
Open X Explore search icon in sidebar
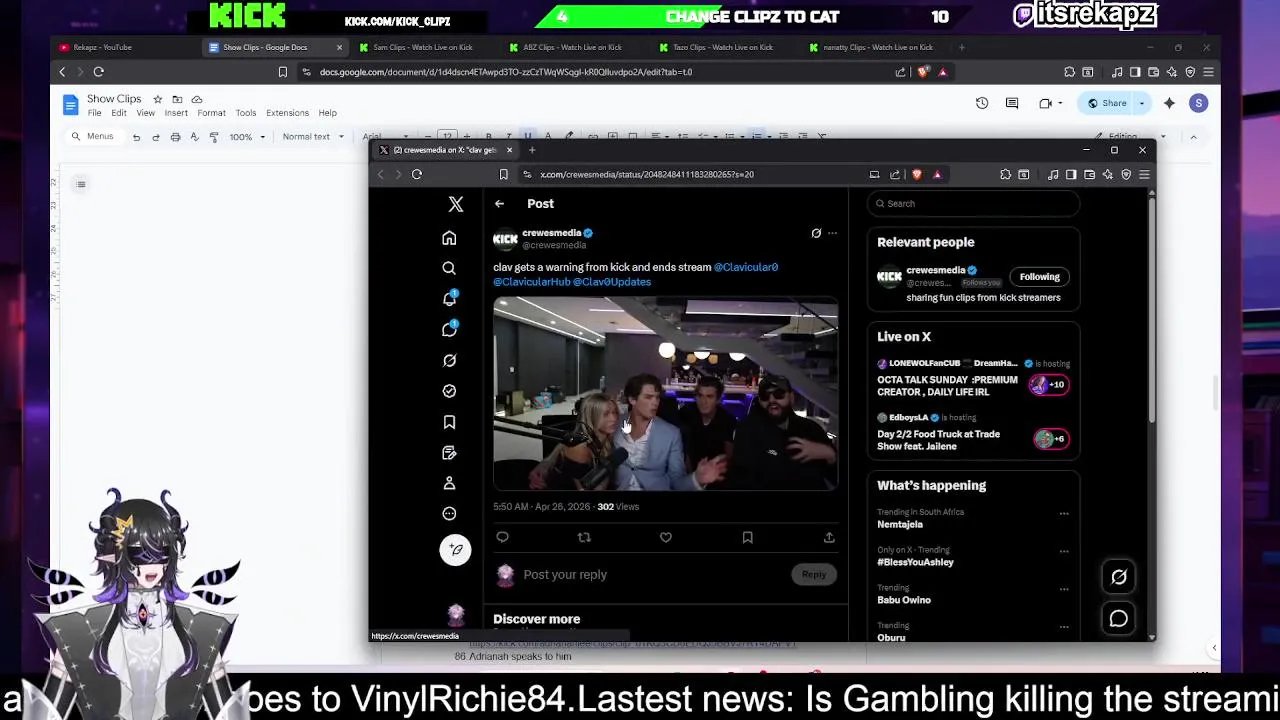pyautogui.click(x=449, y=268)
